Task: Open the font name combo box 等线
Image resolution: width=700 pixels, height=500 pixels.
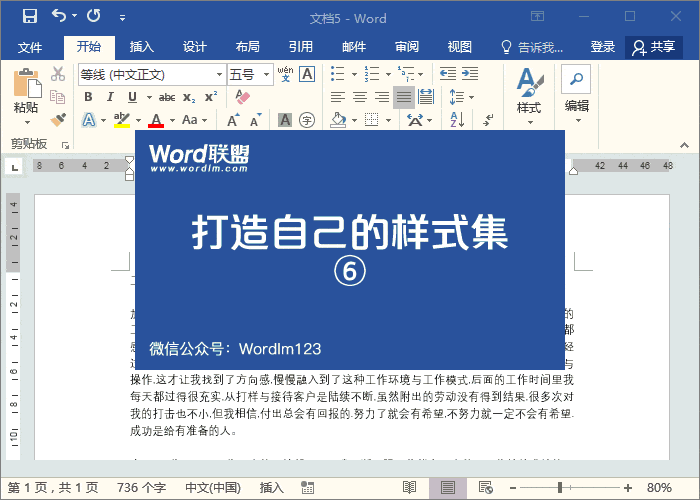Action: click(x=151, y=74)
